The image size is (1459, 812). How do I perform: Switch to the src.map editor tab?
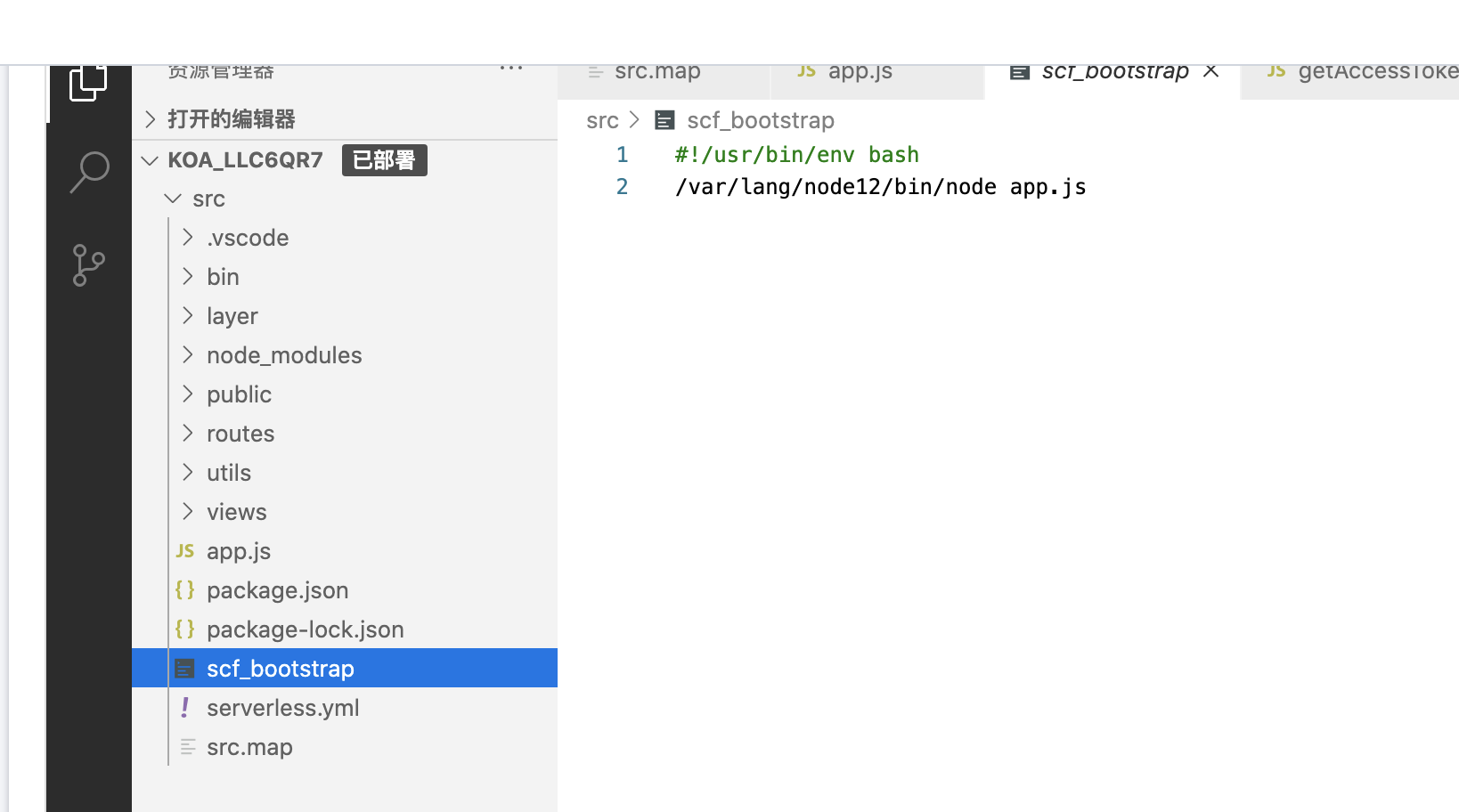[664, 80]
